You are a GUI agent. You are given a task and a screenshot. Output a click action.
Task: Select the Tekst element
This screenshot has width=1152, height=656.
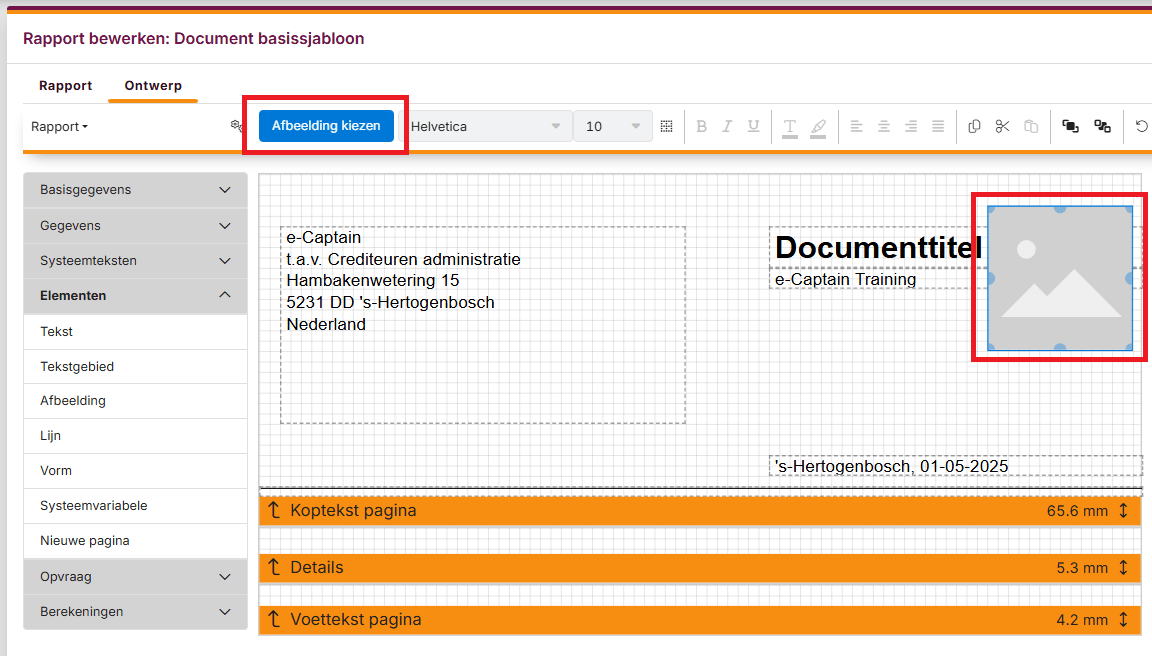point(135,331)
